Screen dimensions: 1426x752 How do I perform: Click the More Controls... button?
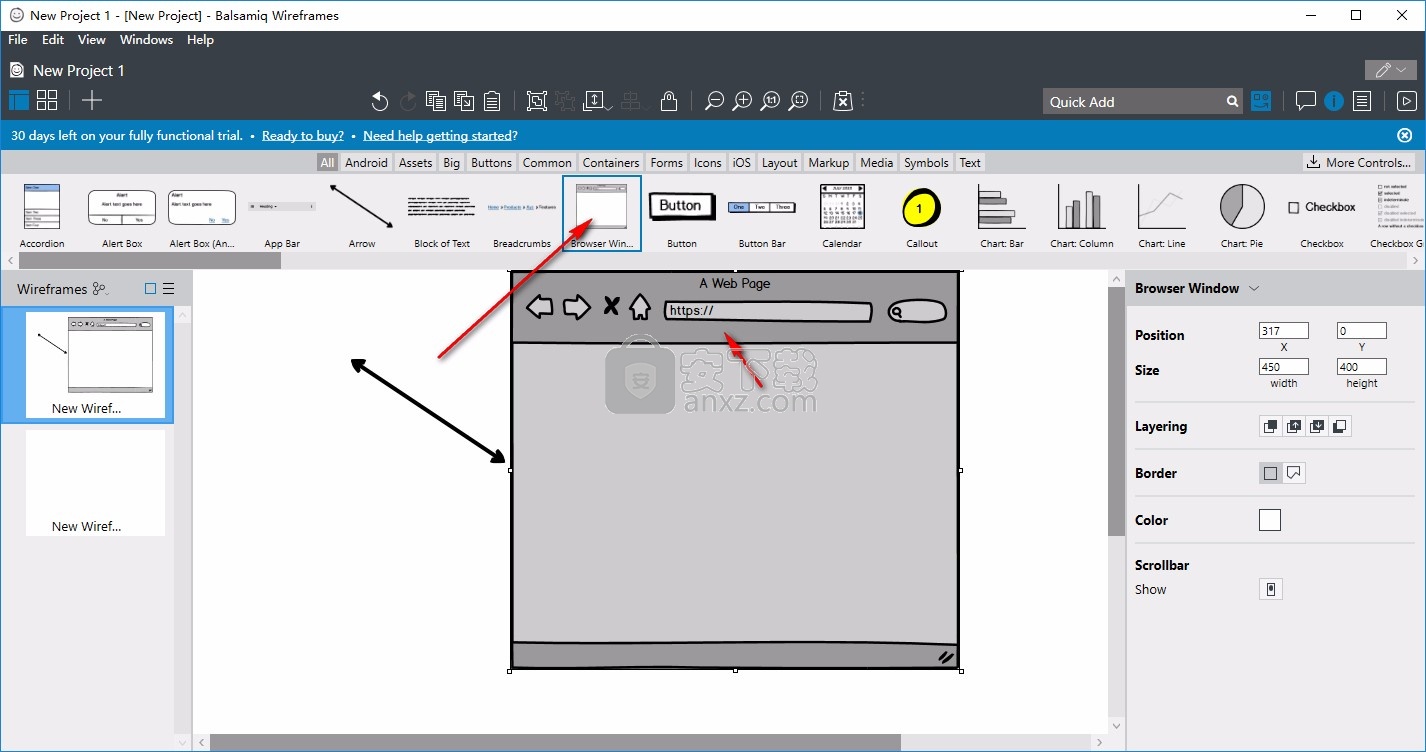pyautogui.click(x=1359, y=162)
